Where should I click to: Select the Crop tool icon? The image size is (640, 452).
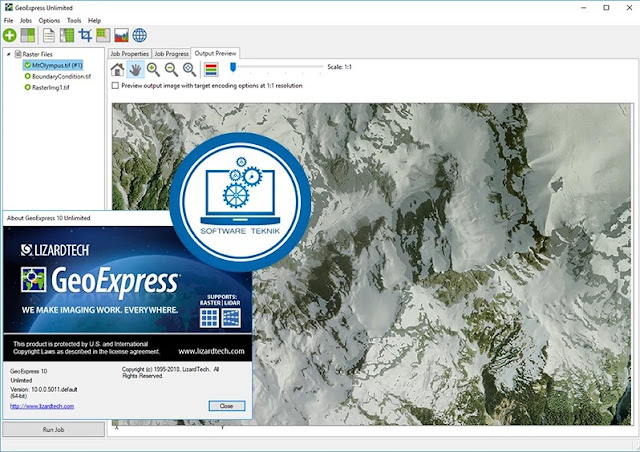click(85, 36)
